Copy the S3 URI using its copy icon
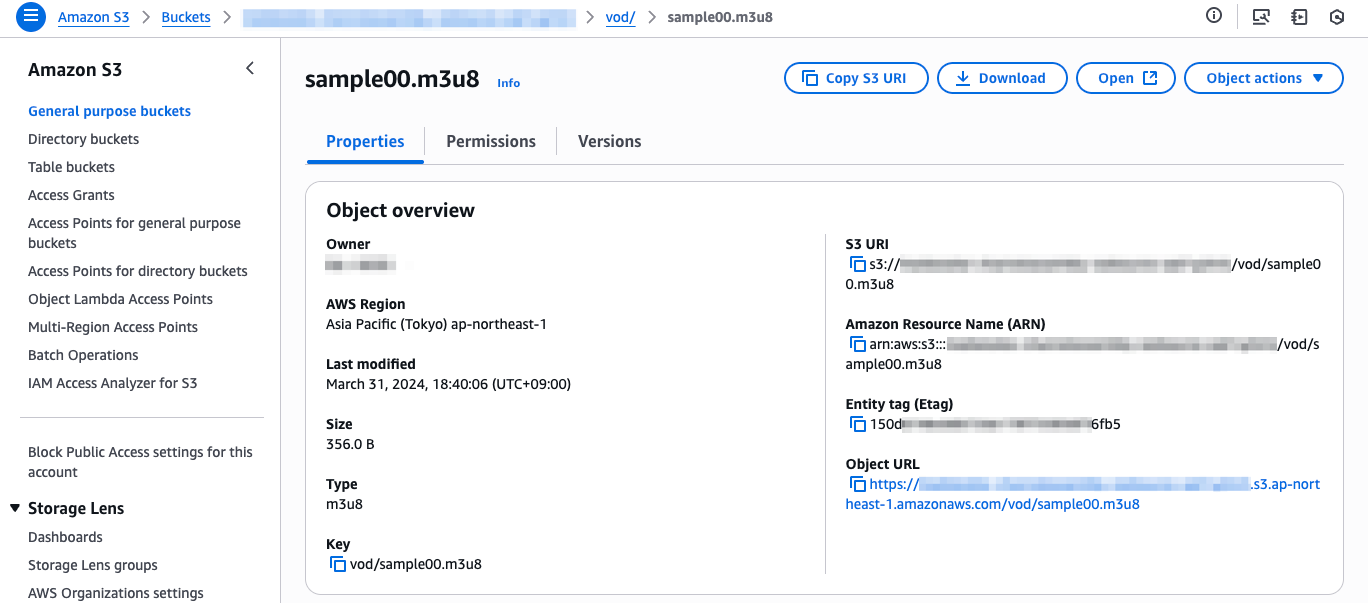This screenshot has width=1368, height=603. pyautogui.click(x=857, y=264)
